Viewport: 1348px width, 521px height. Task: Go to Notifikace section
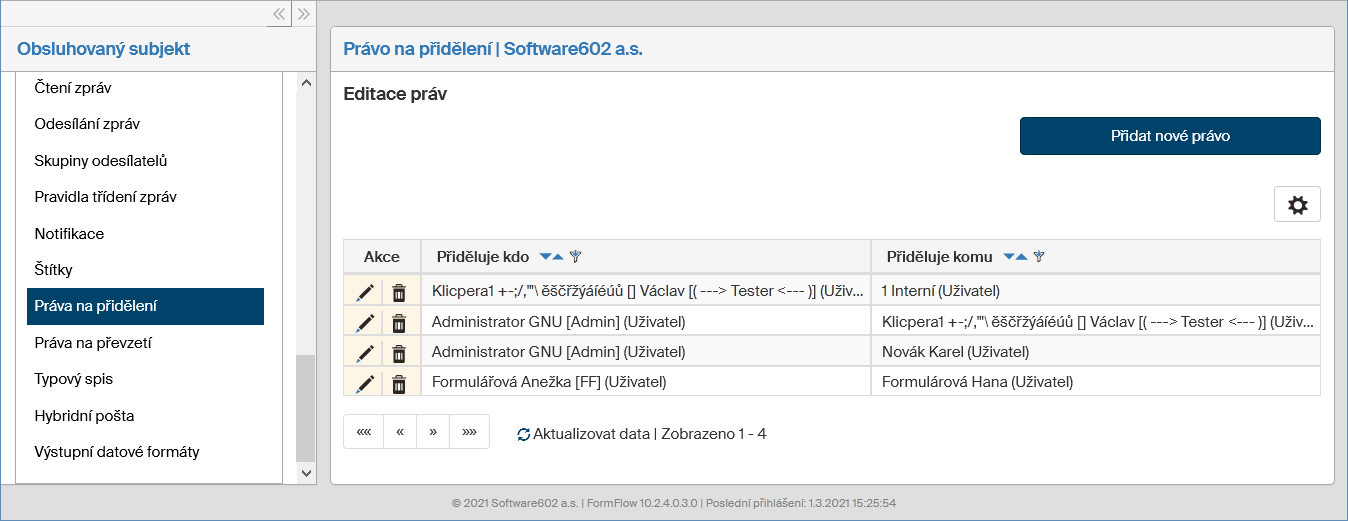tap(69, 234)
